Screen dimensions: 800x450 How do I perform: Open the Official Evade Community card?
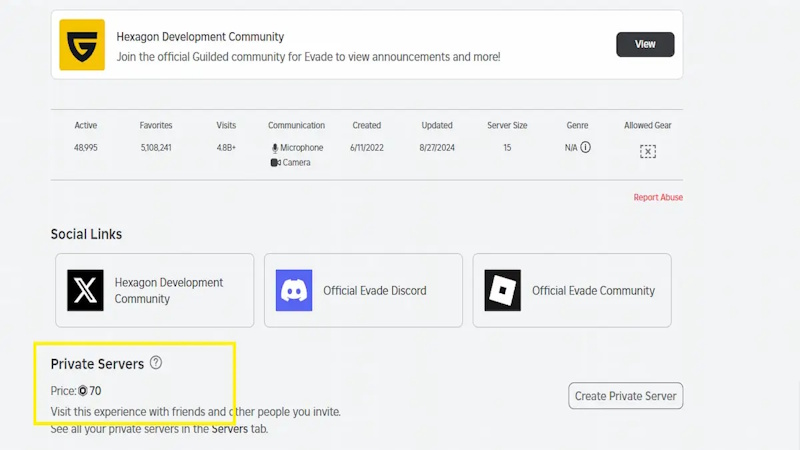click(572, 290)
